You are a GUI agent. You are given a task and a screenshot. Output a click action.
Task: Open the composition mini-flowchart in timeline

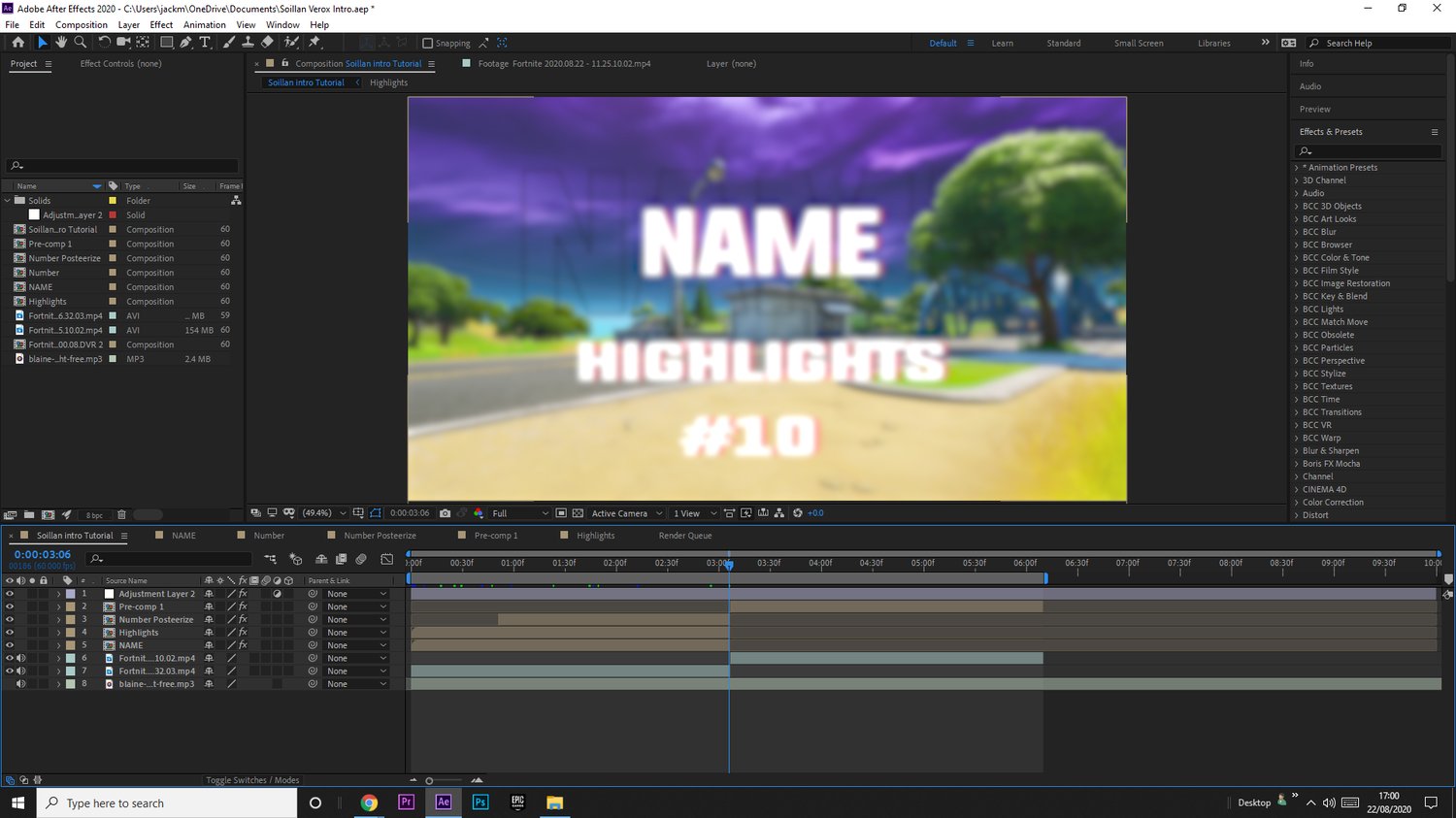[x=270, y=559]
